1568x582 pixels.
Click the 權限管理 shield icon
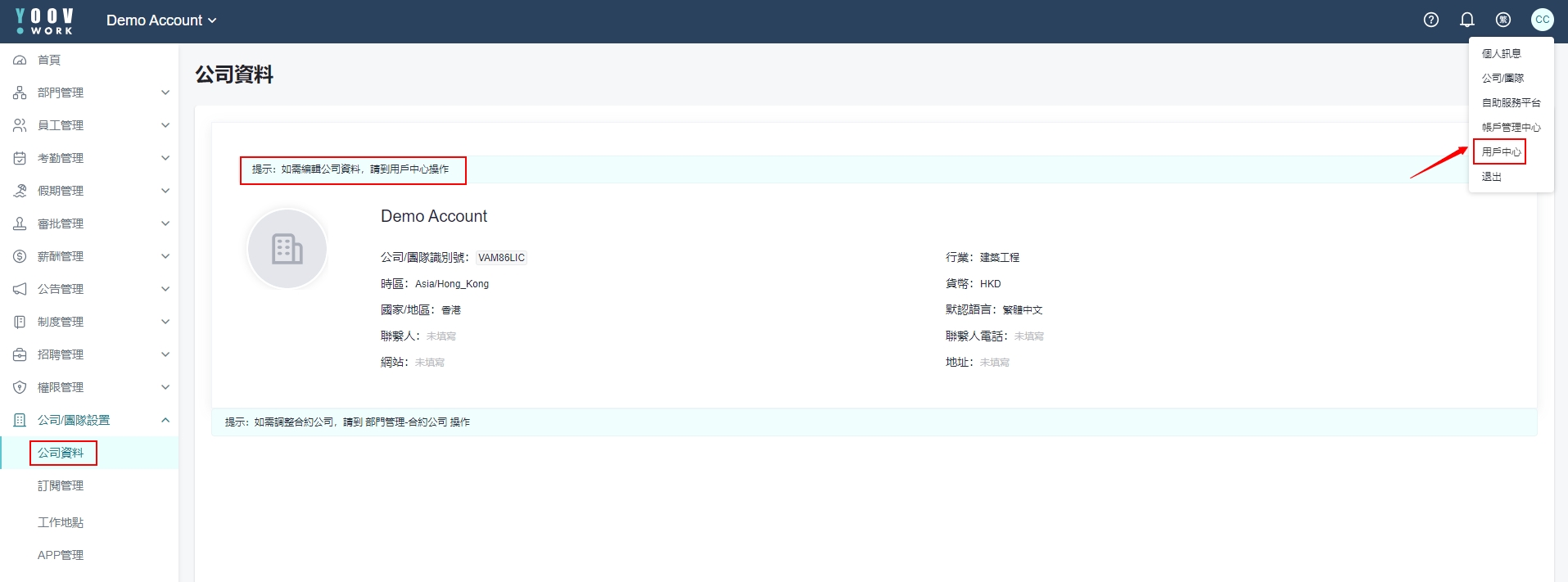(x=20, y=387)
